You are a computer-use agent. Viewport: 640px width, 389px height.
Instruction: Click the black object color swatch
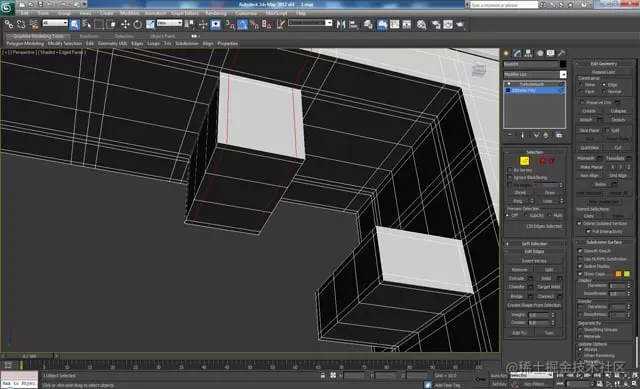pyautogui.click(x=563, y=64)
